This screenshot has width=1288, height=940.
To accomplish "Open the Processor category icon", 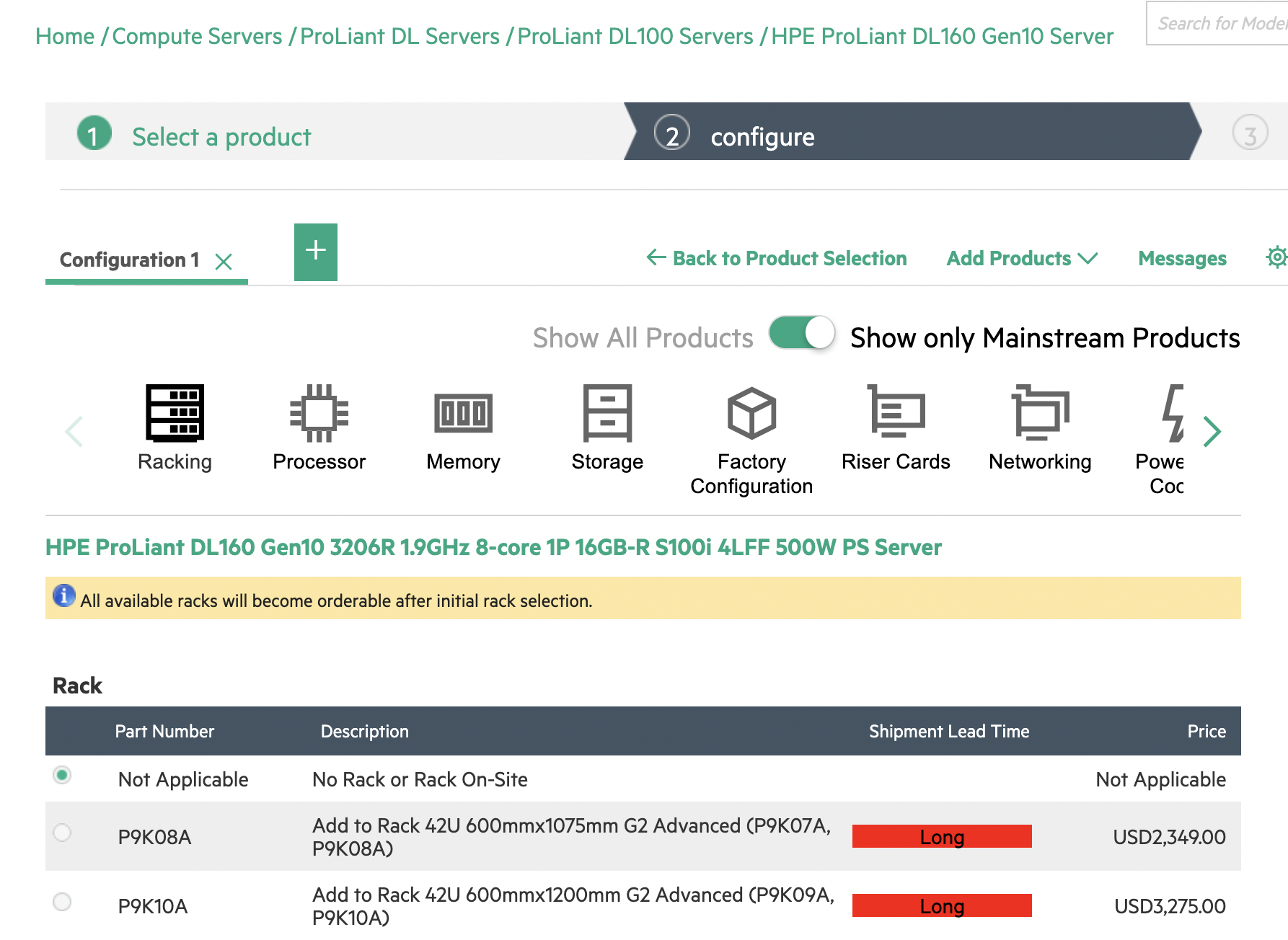I will [319, 413].
